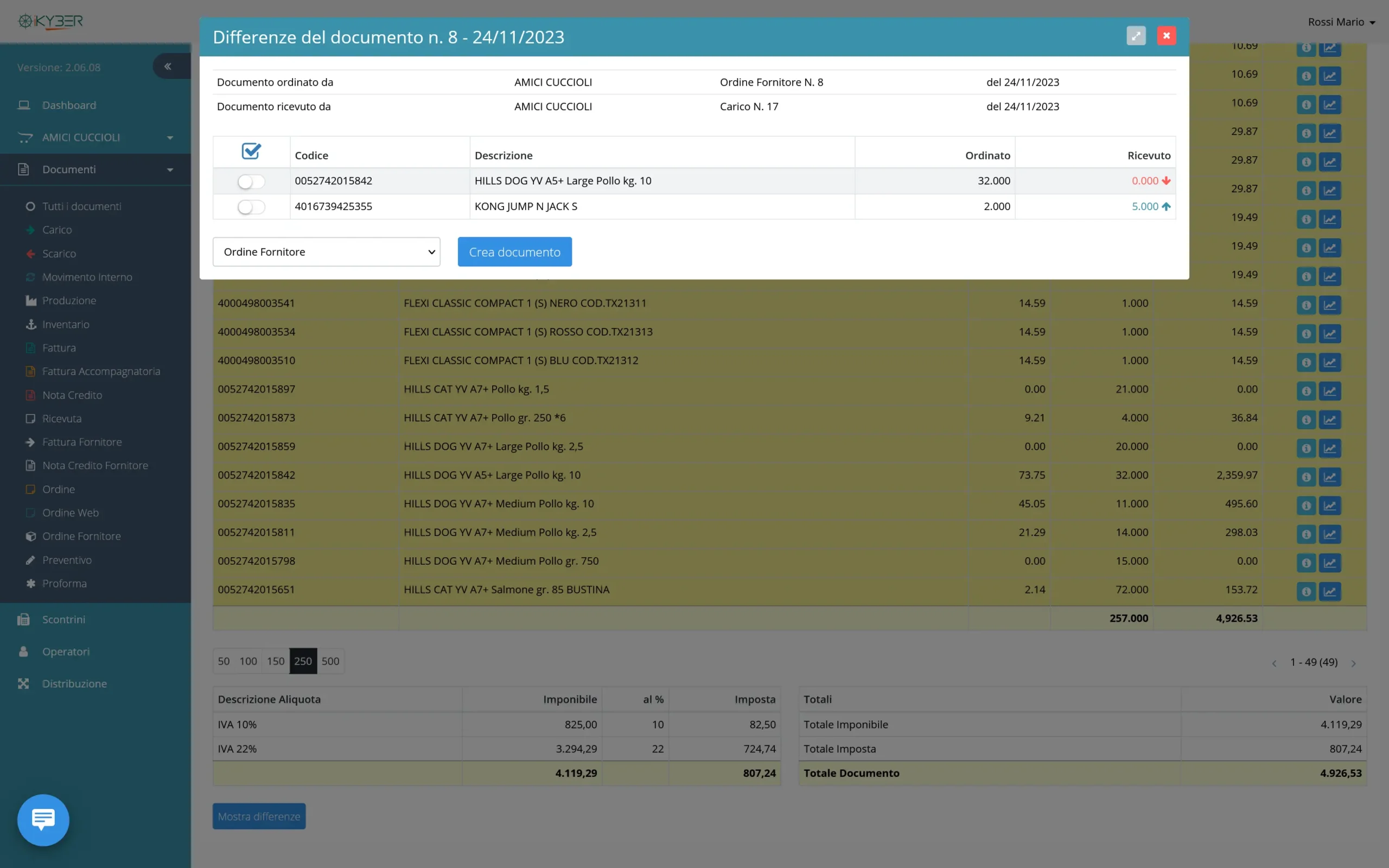Click Ricevuto value 5.000 with blue arrow

(1151, 207)
